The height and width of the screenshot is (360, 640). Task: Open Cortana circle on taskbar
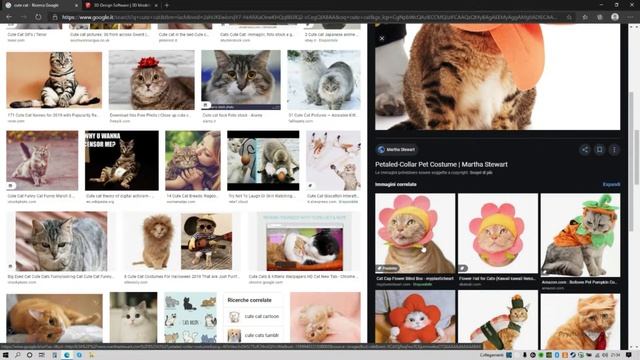pyautogui.click(x=29, y=356)
